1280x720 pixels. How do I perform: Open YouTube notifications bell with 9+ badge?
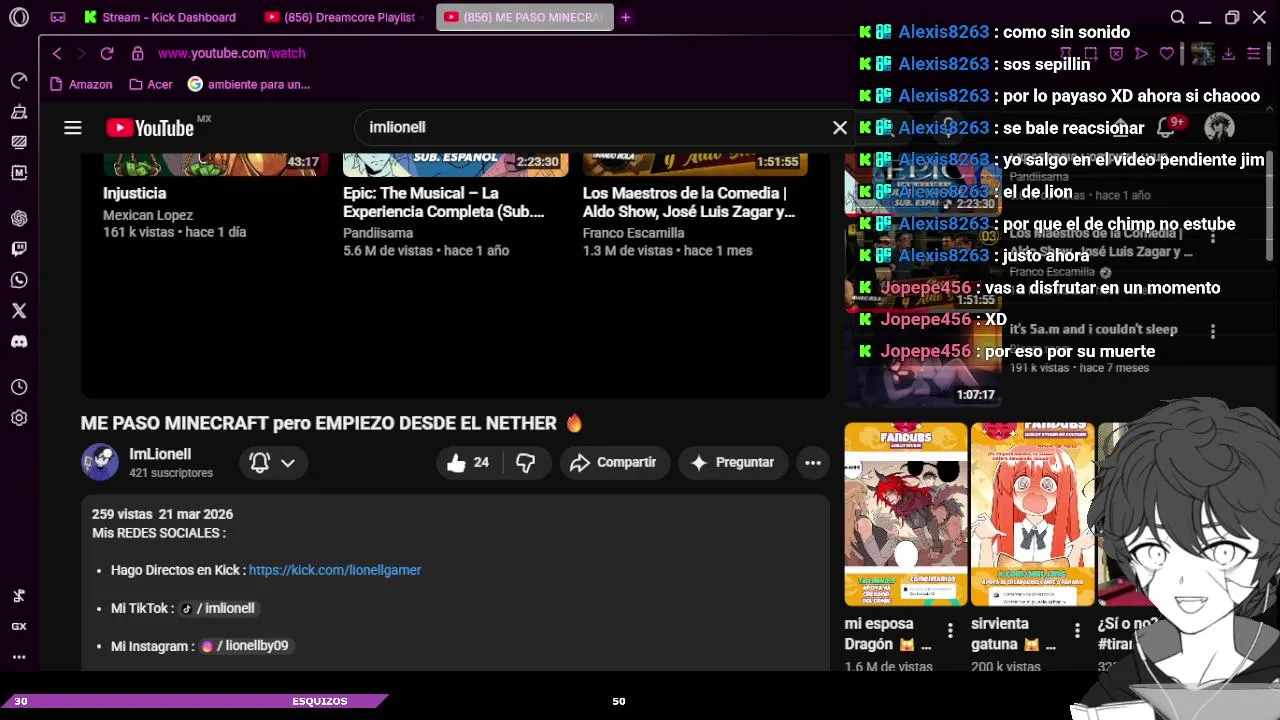(1166, 127)
